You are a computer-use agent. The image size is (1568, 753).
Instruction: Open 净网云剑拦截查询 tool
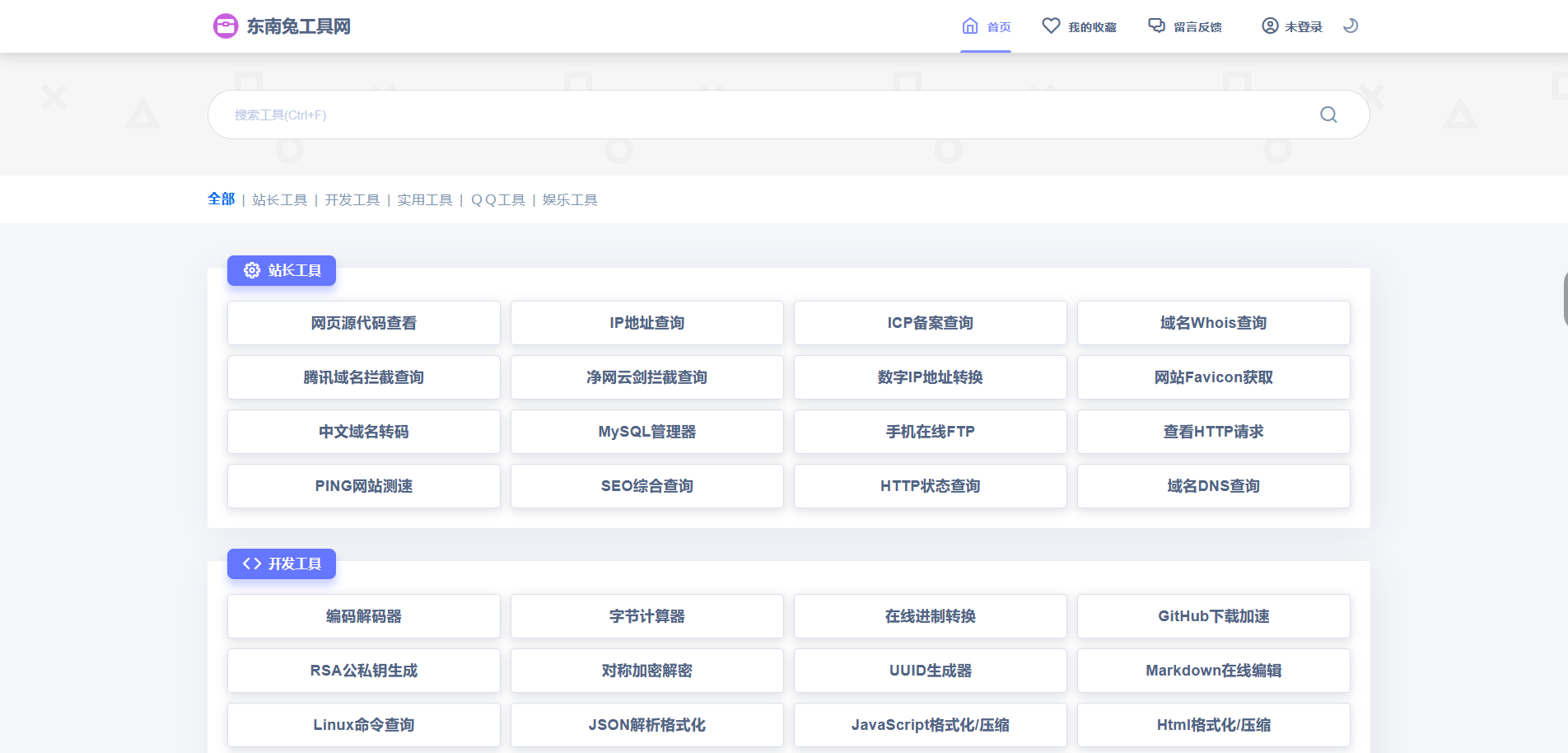coord(647,377)
